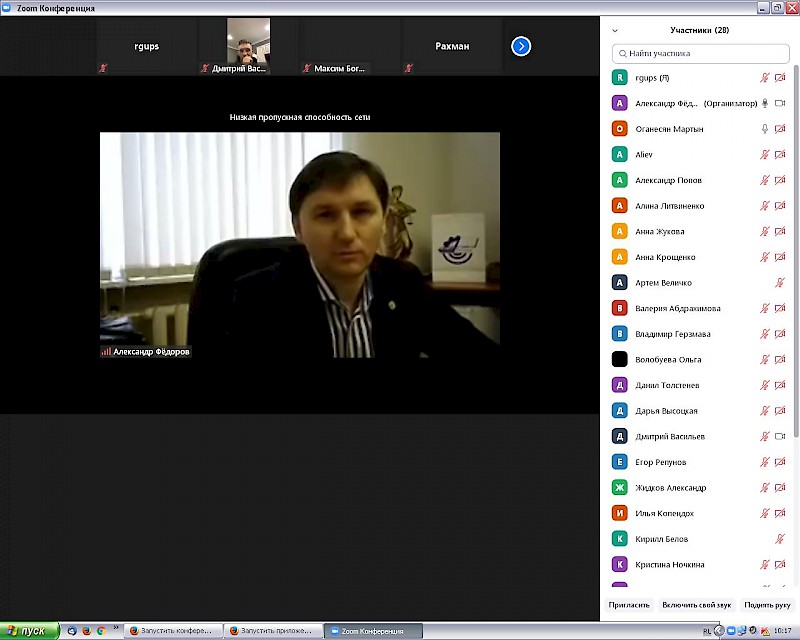Expand the hidden quick launch icons chevron

click(117, 627)
